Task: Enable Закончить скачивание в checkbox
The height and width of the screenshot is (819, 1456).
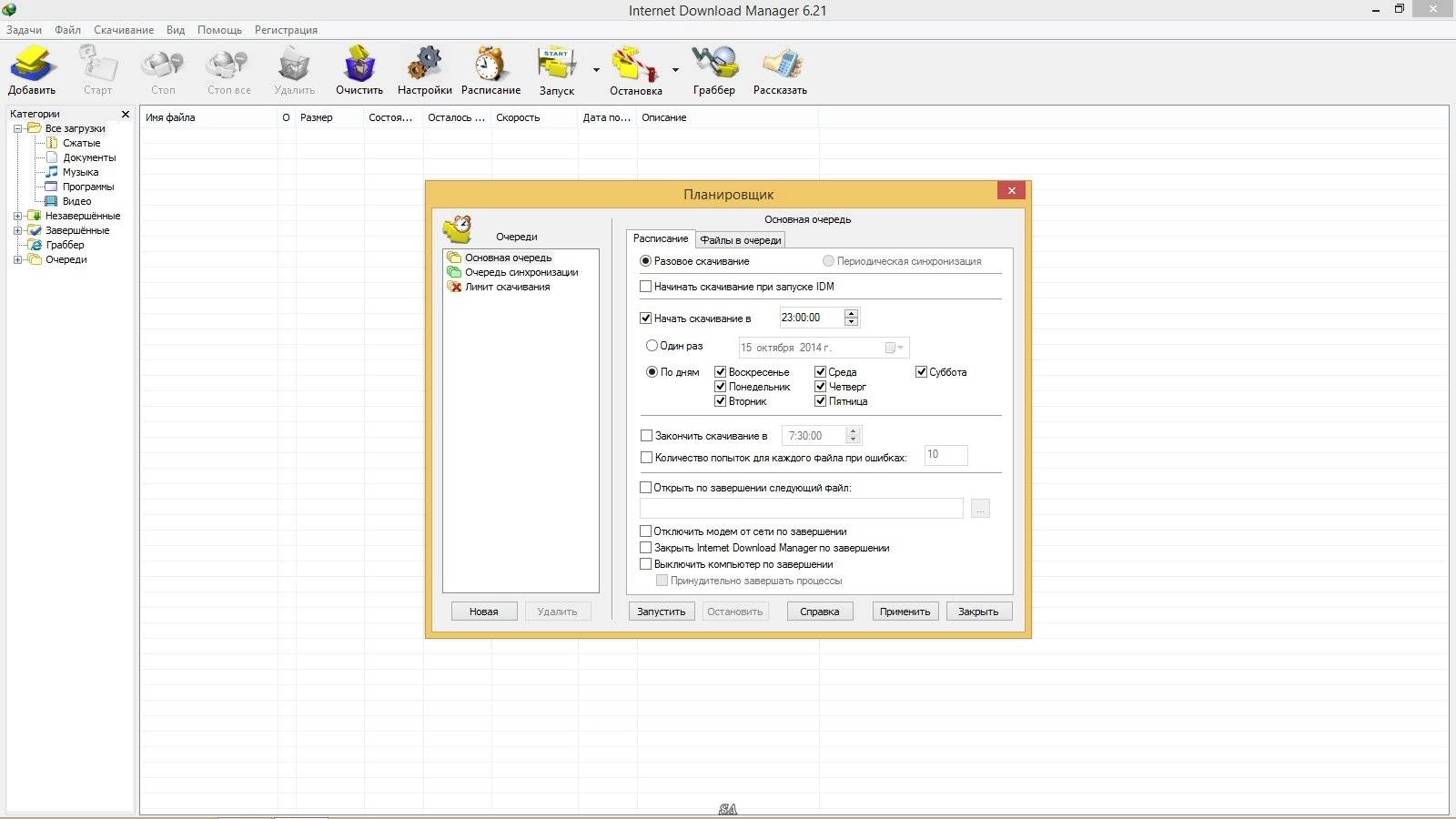Action: [x=647, y=436]
